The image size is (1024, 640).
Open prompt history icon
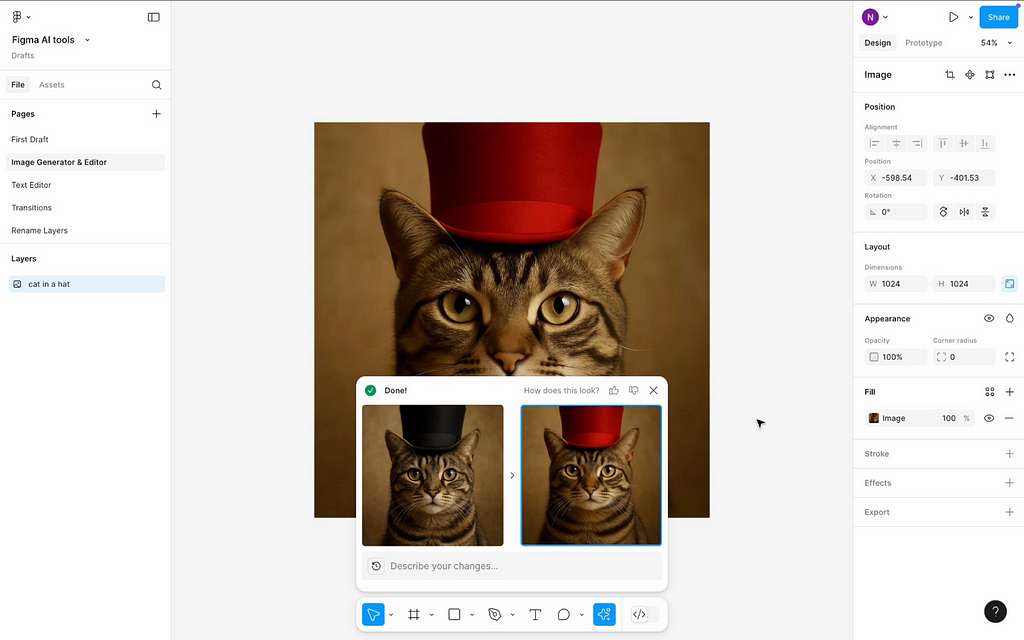[x=376, y=566]
